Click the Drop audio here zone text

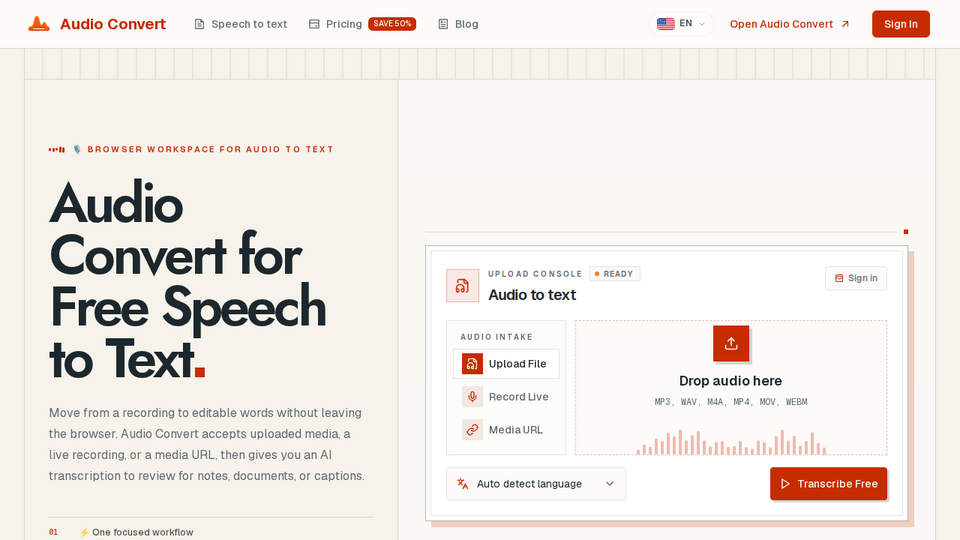[730, 381]
